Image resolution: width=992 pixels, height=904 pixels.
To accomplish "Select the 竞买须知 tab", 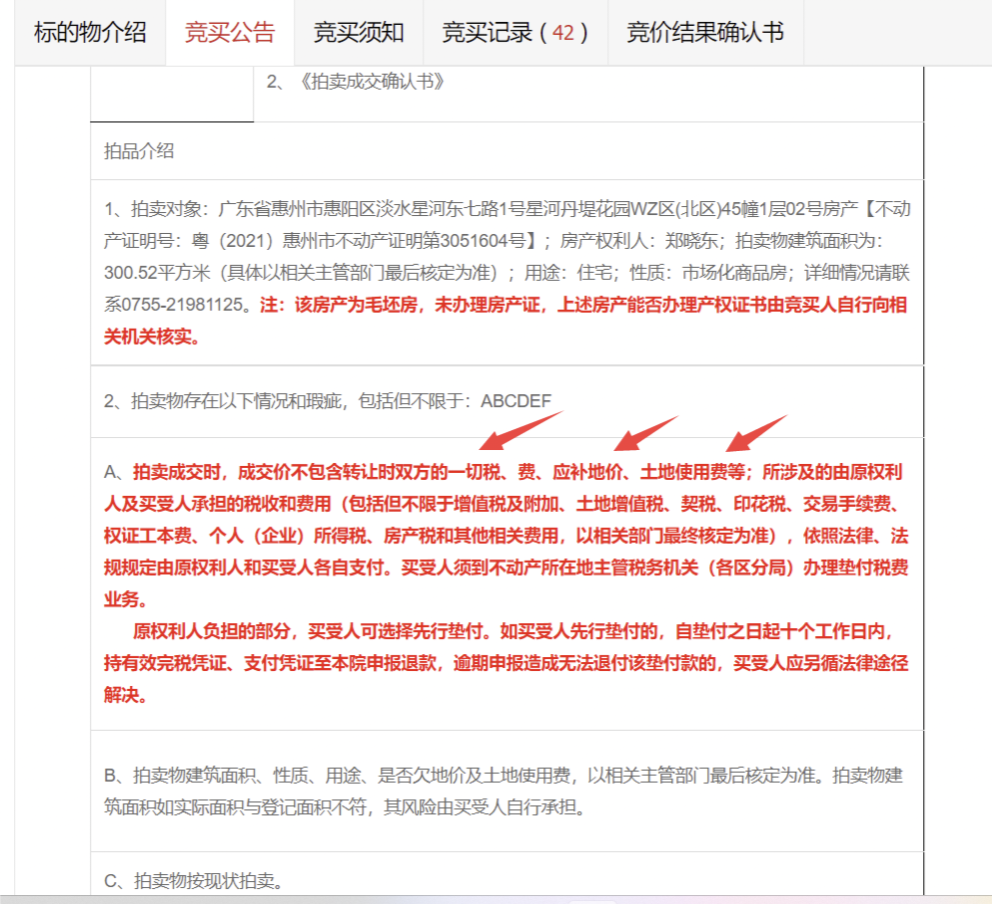I will click(x=358, y=33).
